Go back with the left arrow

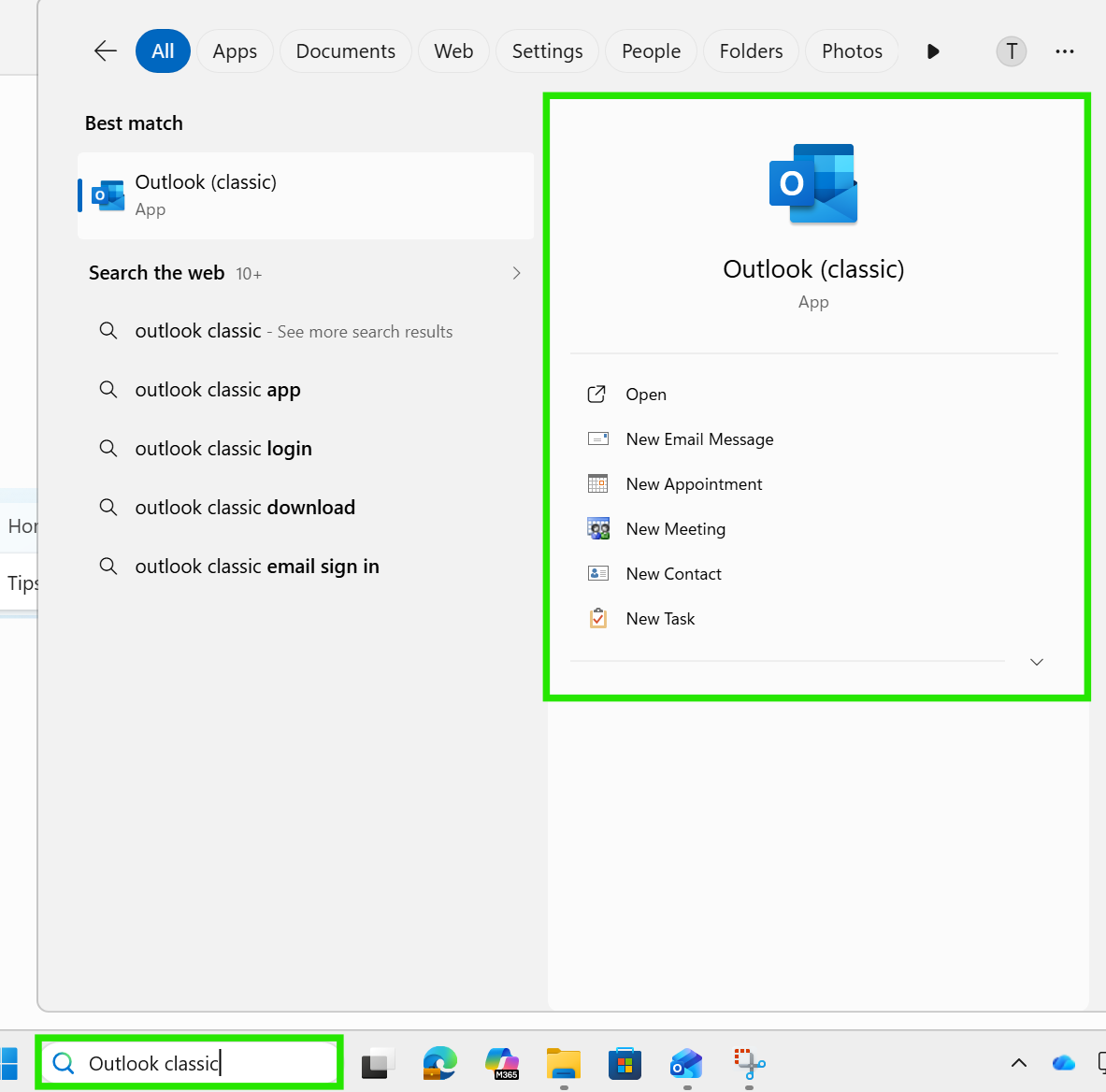(x=105, y=50)
